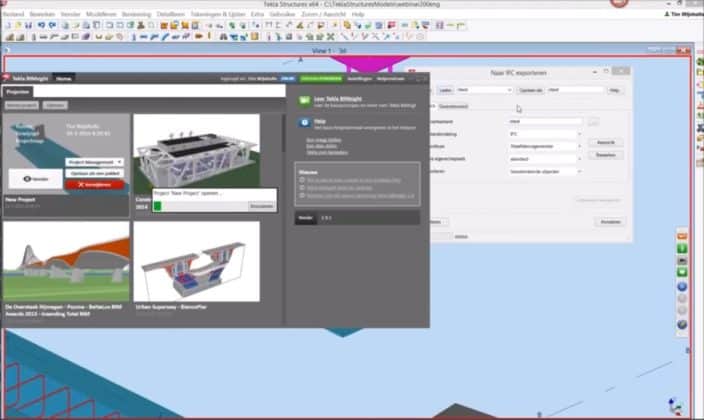This screenshot has width=704, height=420.
Task: Click the Leer Tekla BIMsight green icon
Action: [x=304, y=101]
